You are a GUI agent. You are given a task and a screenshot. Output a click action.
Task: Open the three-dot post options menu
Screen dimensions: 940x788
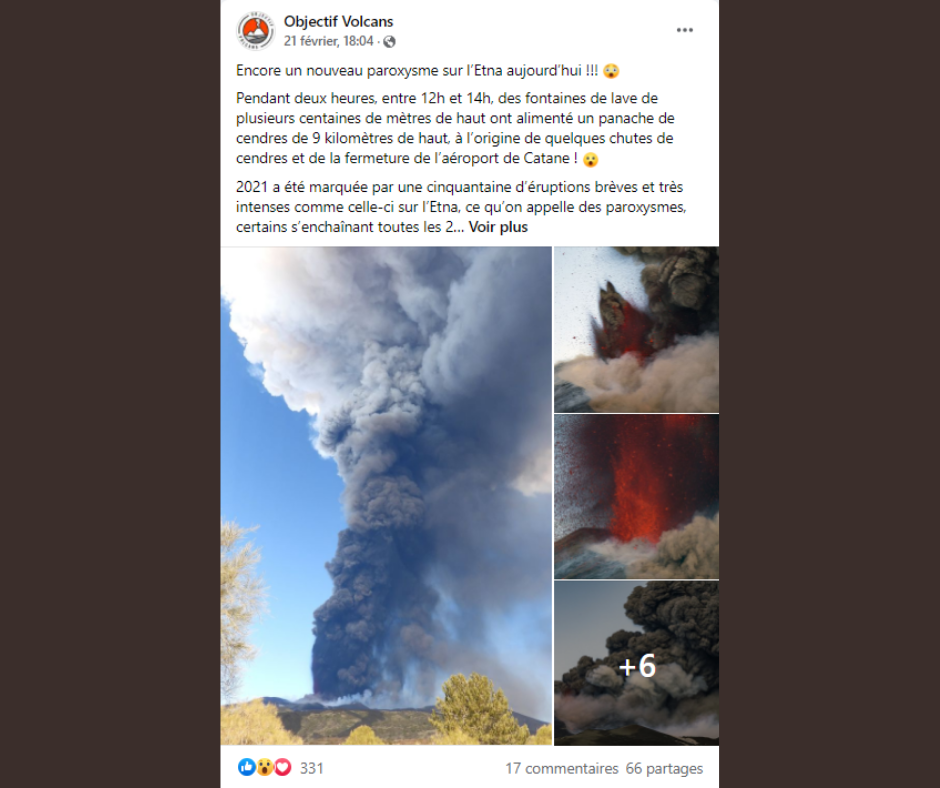[685, 30]
